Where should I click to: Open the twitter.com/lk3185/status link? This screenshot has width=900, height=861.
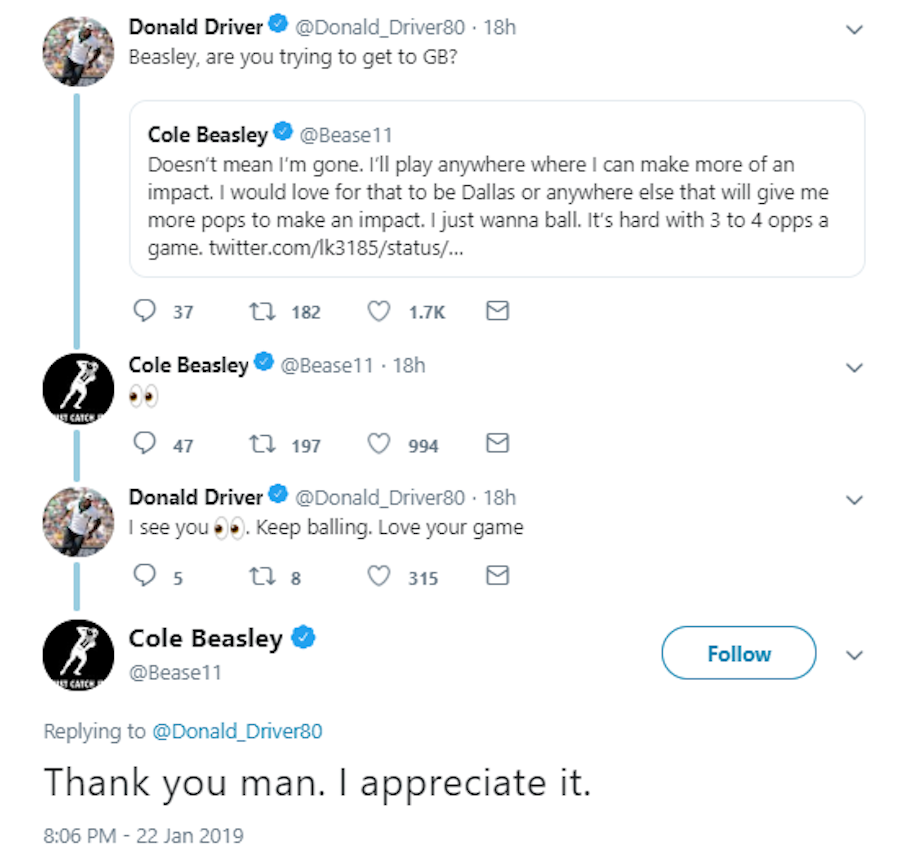pos(335,247)
